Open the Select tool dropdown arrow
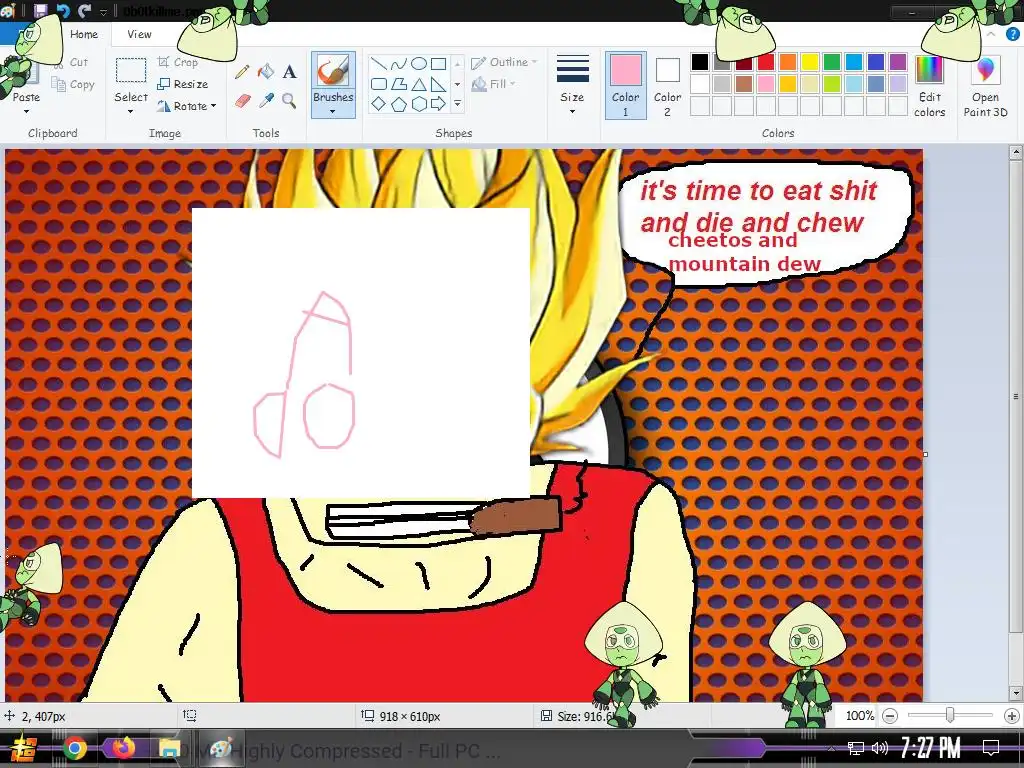1024x768 pixels. pyautogui.click(x=131, y=112)
